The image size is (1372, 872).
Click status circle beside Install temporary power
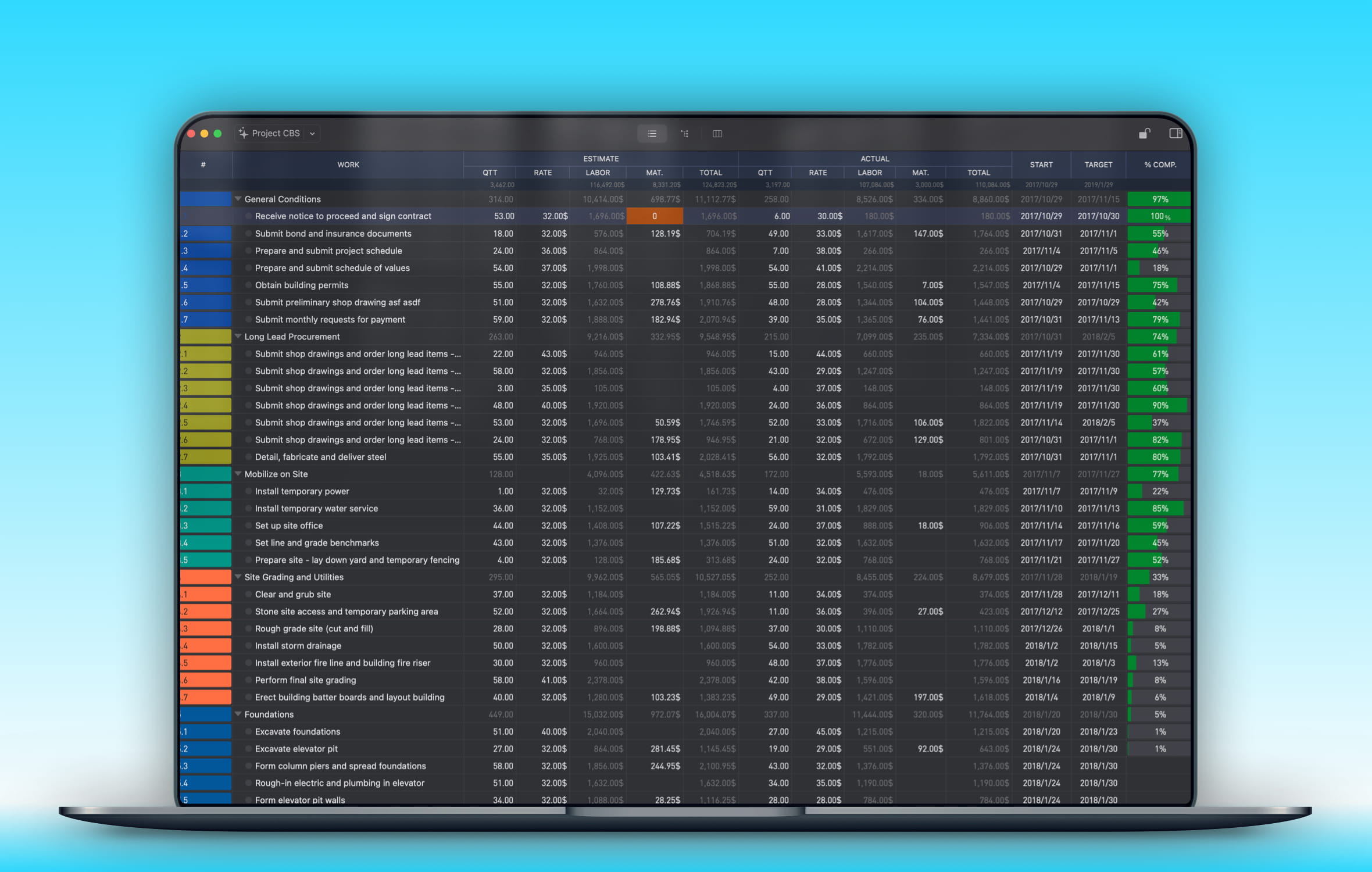coord(249,492)
